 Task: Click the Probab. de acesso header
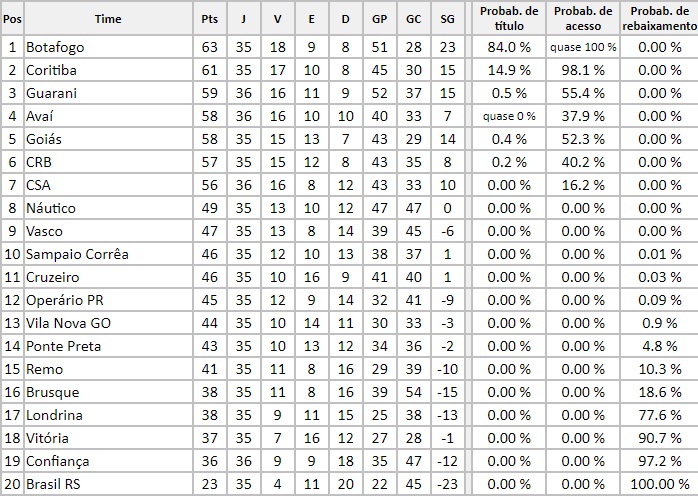(583, 19)
